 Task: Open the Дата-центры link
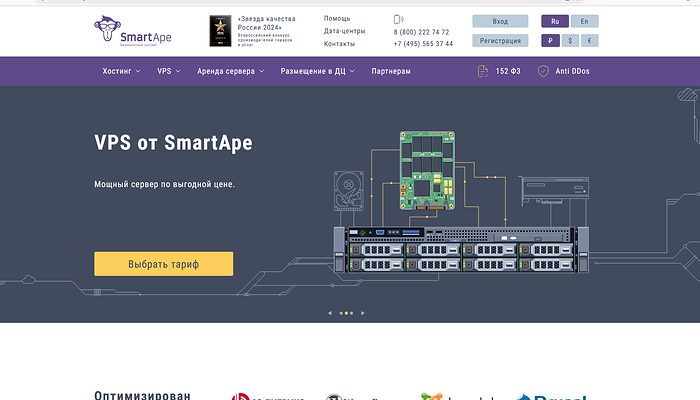(x=345, y=31)
